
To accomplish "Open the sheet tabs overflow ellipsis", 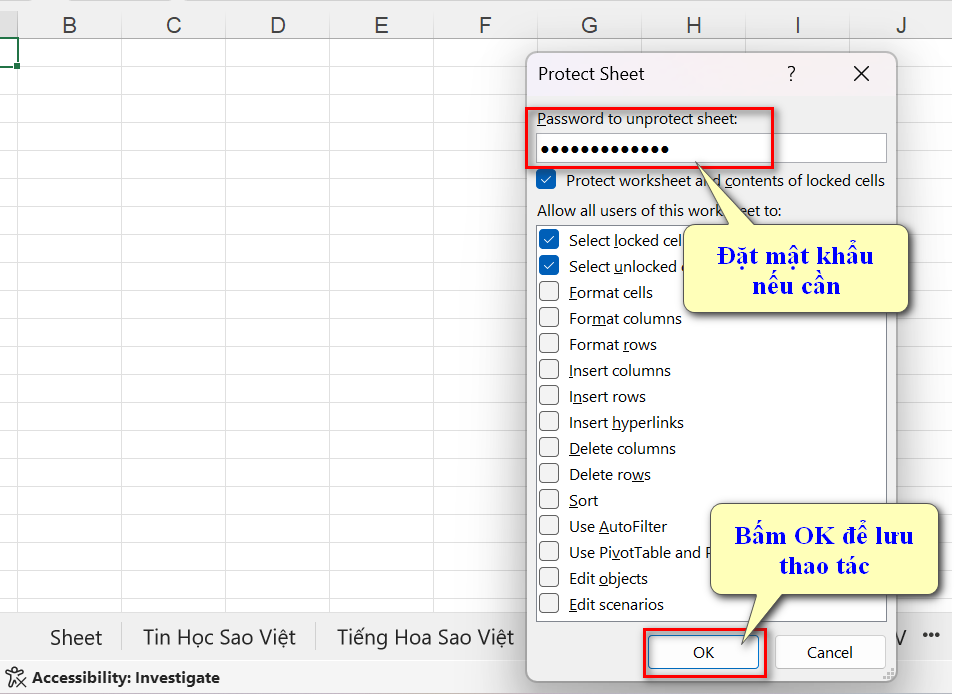I will coord(931,636).
